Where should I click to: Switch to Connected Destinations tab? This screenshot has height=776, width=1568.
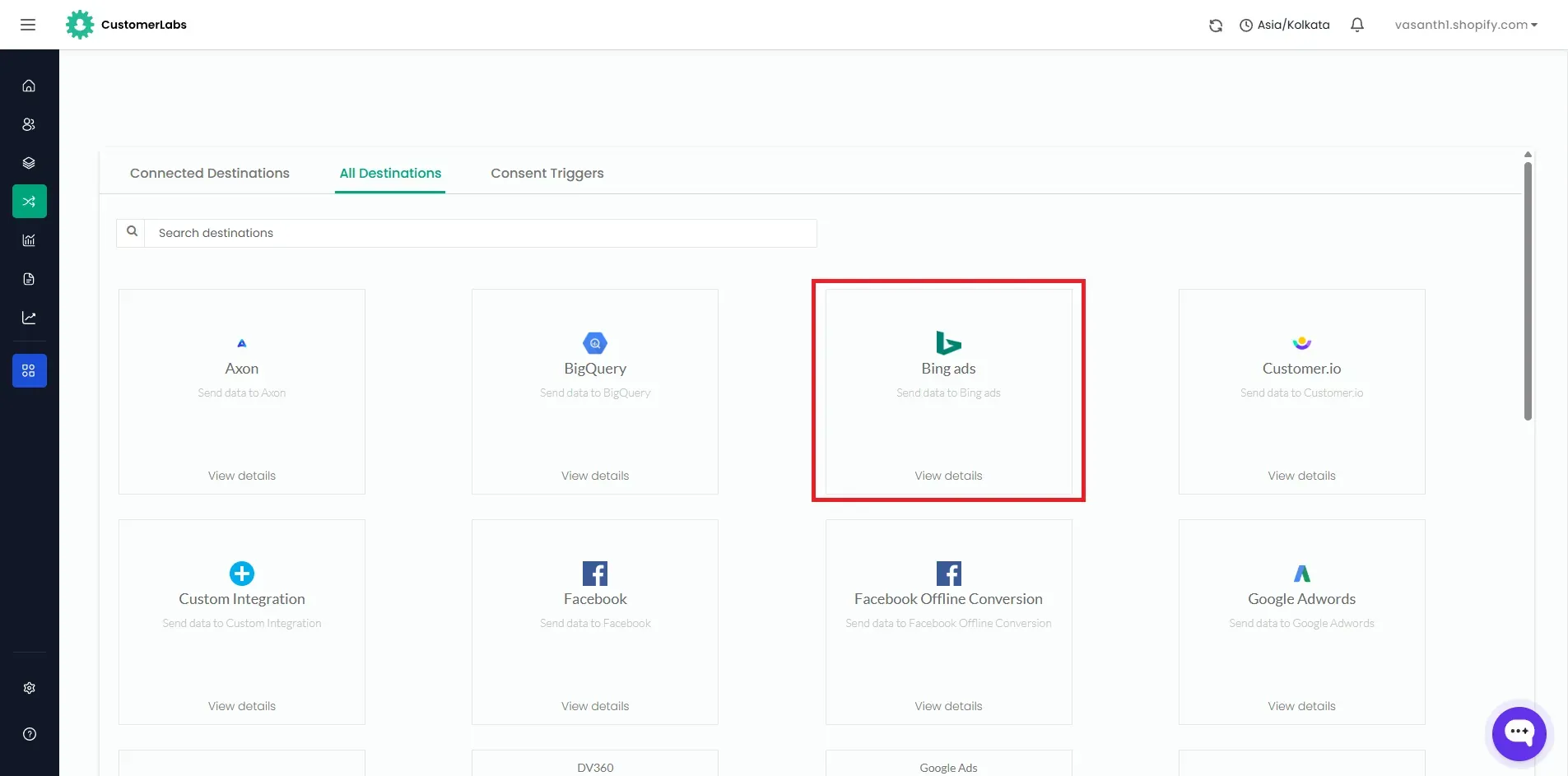[x=210, y=173]
